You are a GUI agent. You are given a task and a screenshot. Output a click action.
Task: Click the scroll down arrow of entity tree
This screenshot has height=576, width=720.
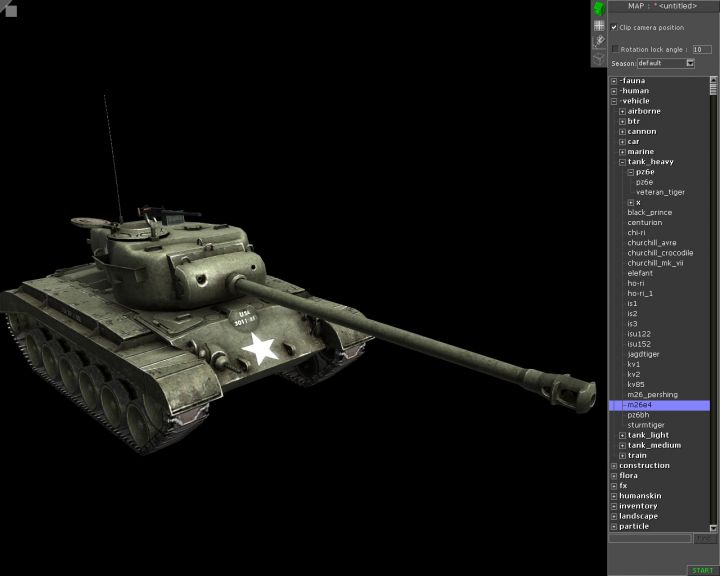point(714,527)
